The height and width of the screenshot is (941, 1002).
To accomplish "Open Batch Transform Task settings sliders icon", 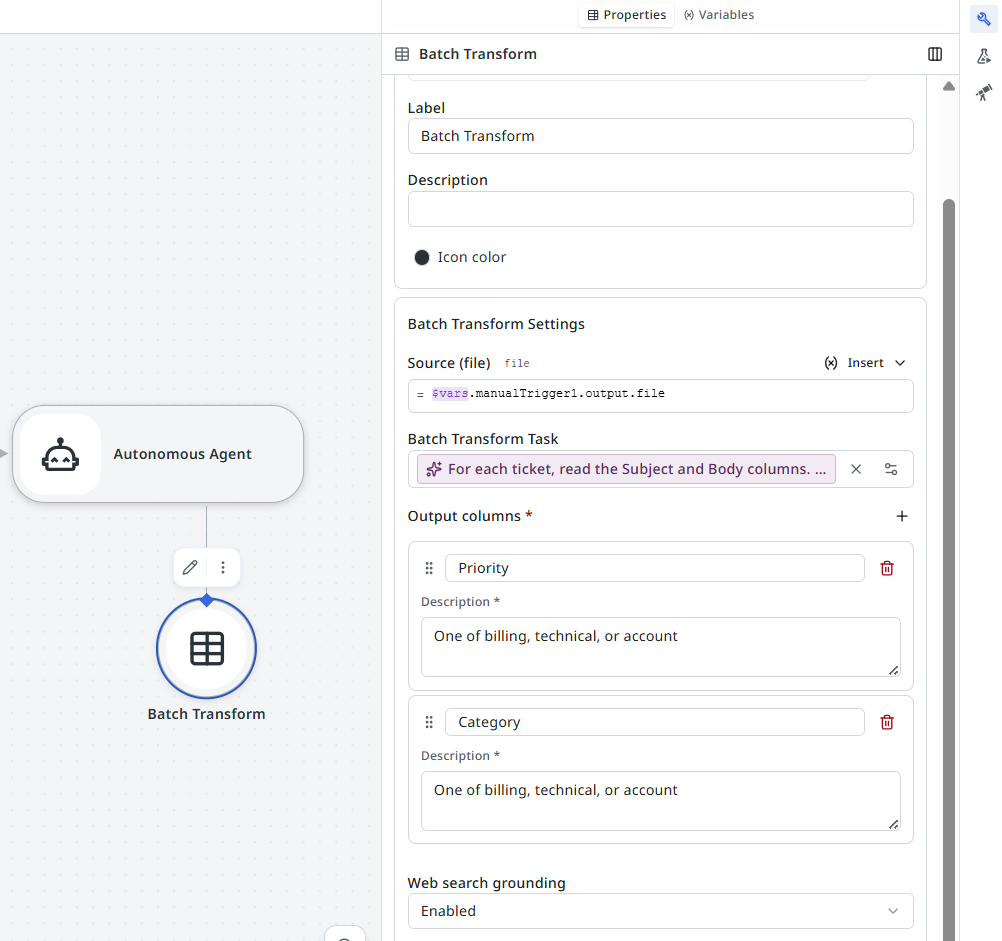I will 891,470.
